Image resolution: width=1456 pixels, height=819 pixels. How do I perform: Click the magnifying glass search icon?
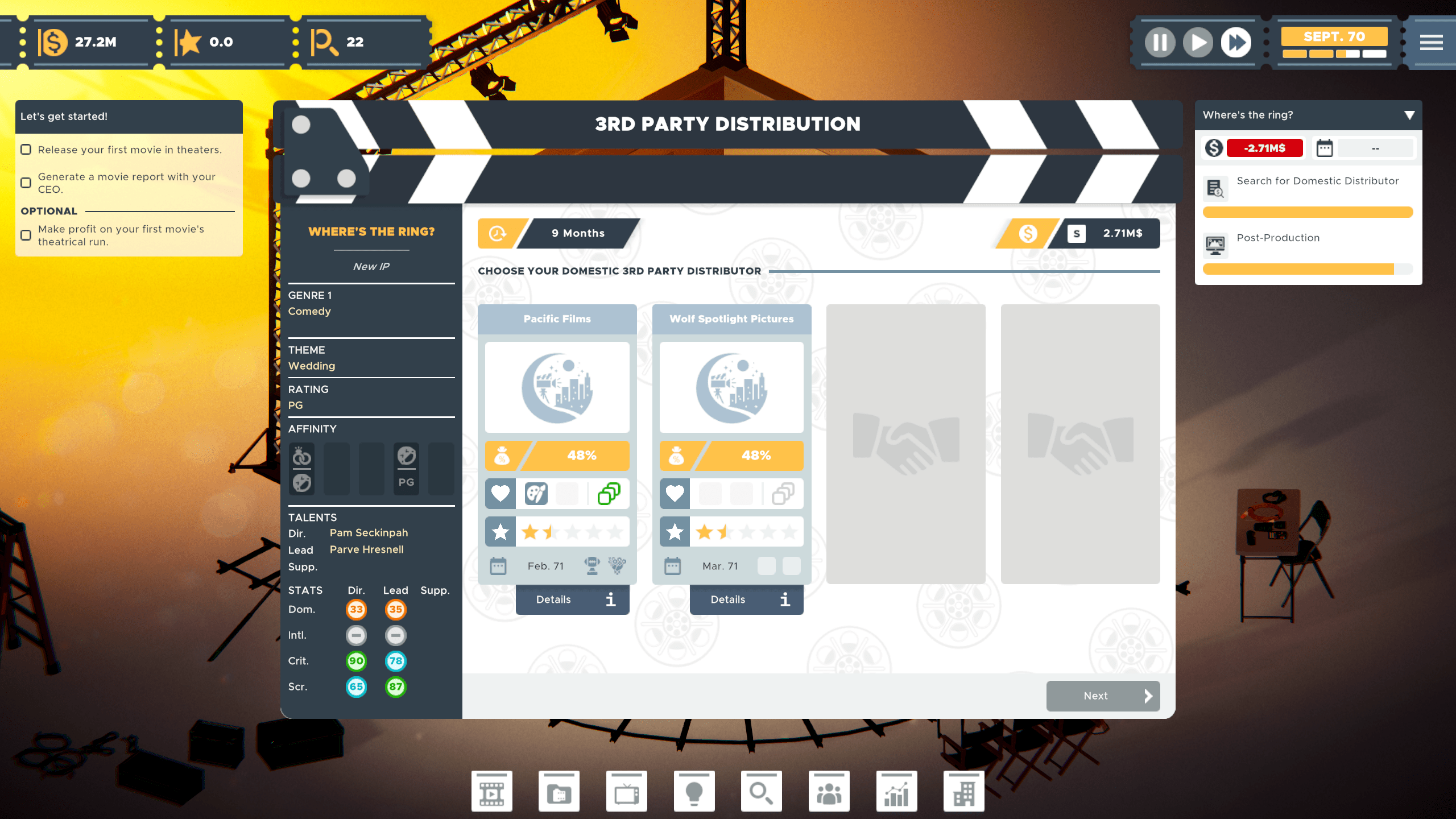point(761,791)
